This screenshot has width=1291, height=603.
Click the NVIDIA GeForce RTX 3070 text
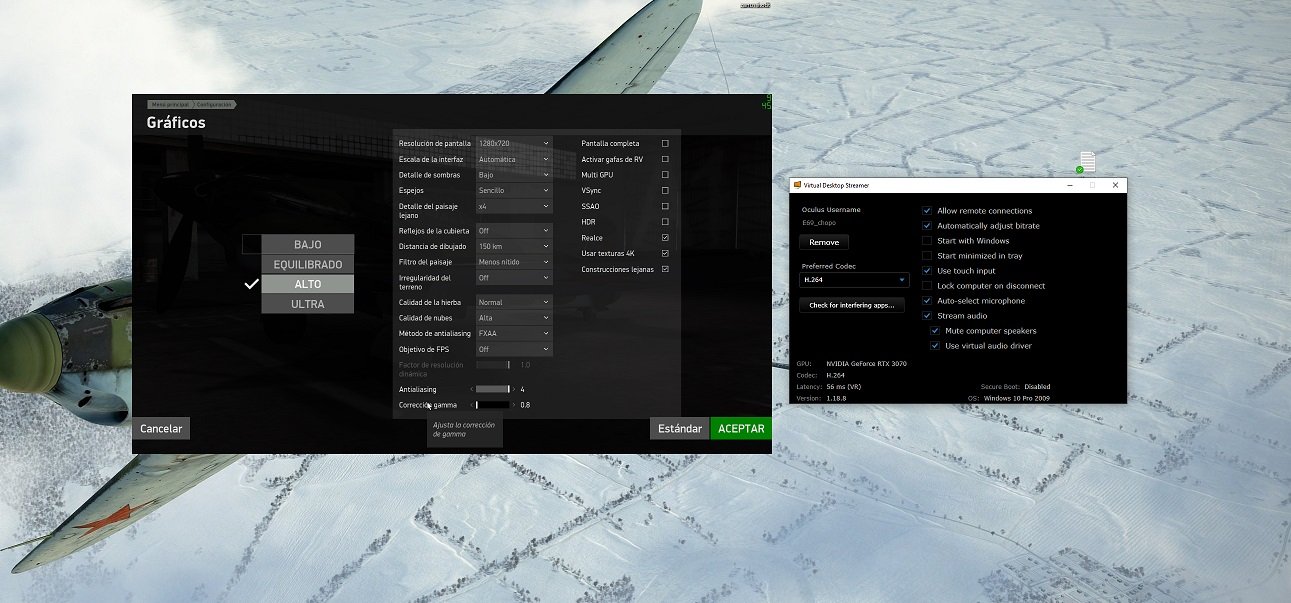click(866, 364)
